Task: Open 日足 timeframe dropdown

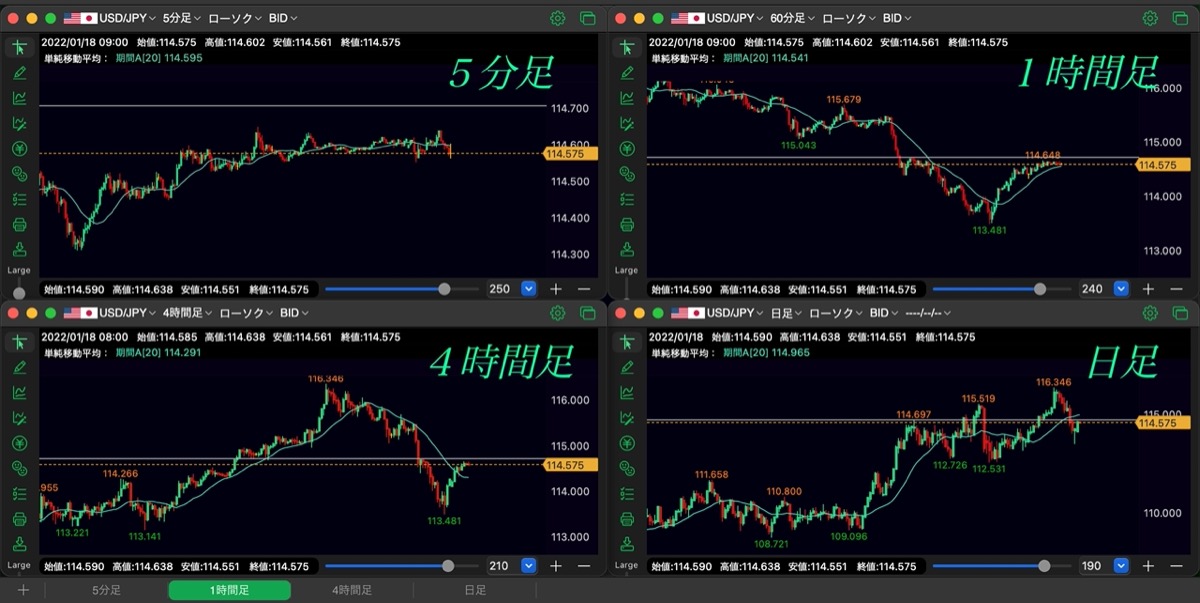Action: tap(786, 313)
